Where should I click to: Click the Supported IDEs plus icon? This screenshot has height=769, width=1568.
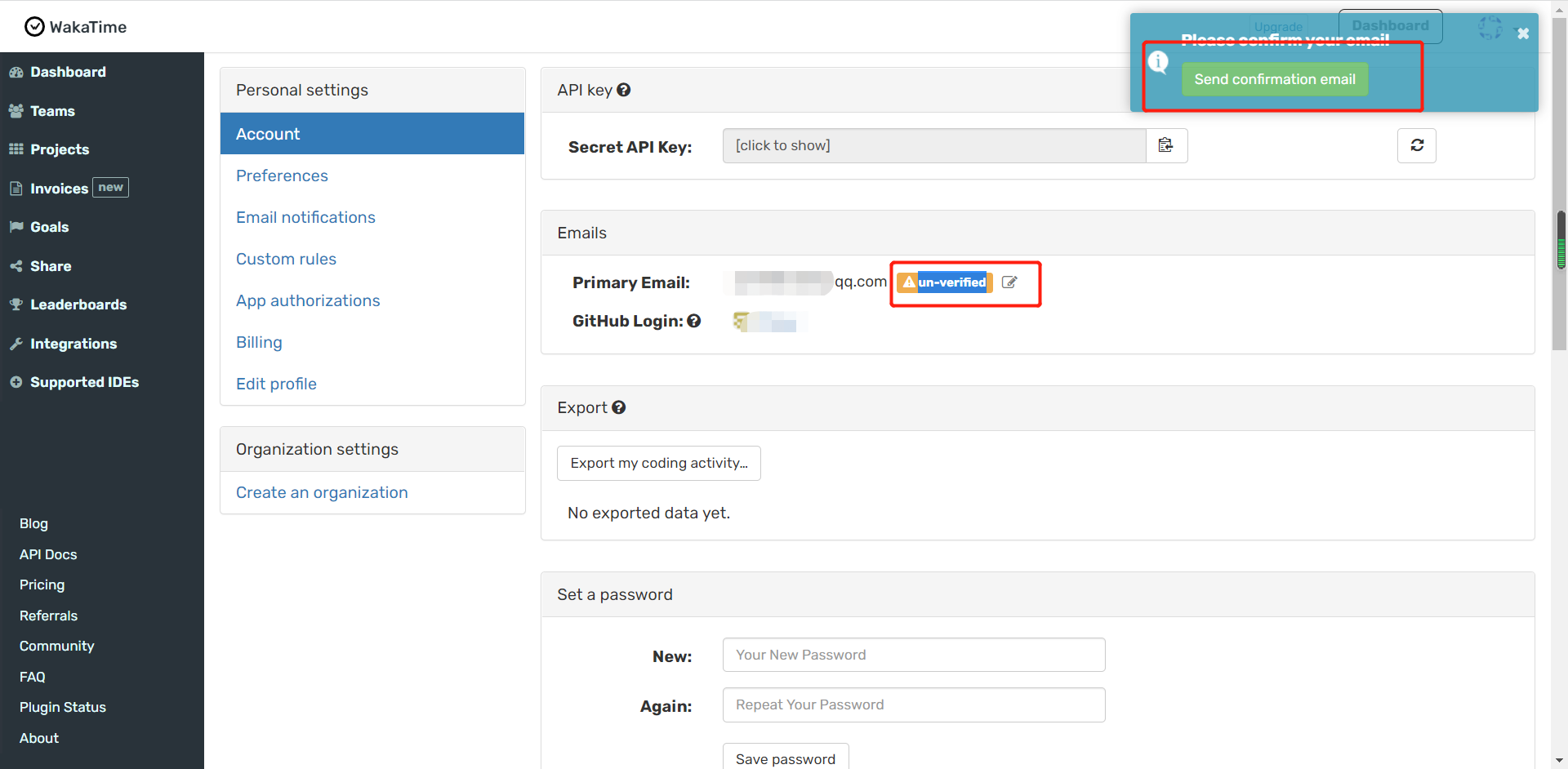tap(16, 382)
